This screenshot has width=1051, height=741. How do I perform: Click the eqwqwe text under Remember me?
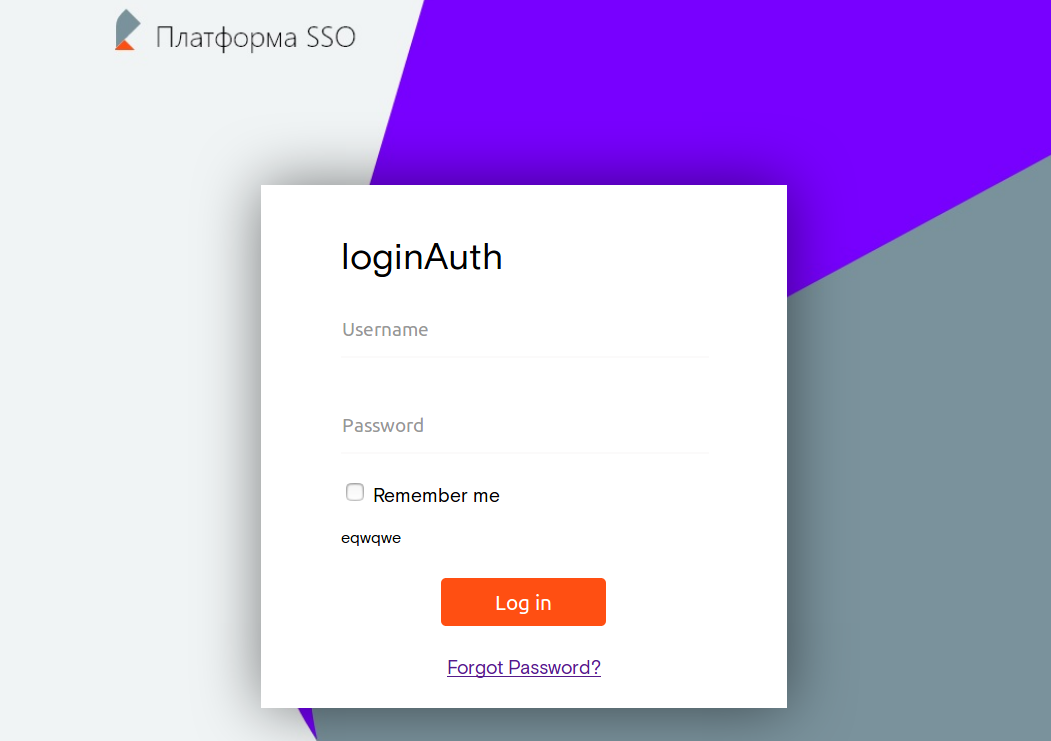tap(371, 538)
